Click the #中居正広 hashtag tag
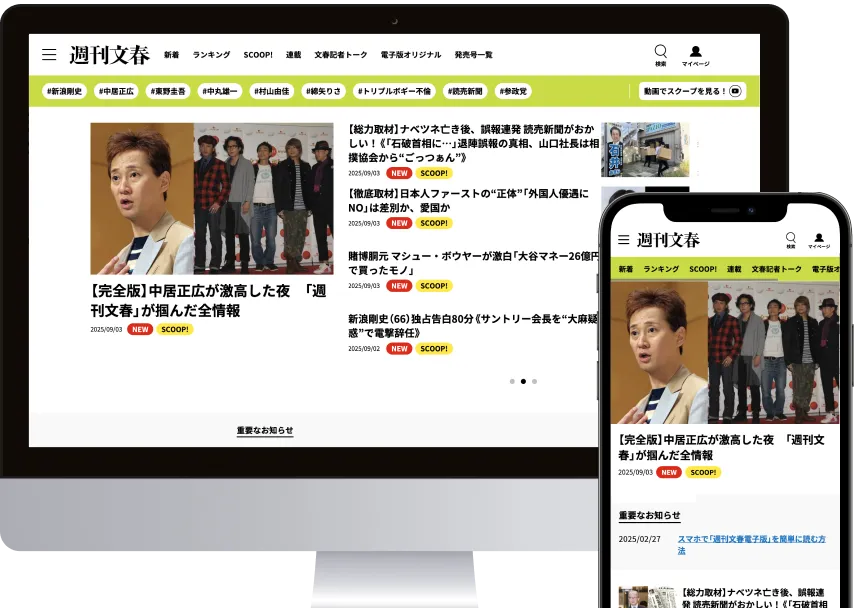The image size is (856, 608). pyautogui.click(x=117, y=91)
